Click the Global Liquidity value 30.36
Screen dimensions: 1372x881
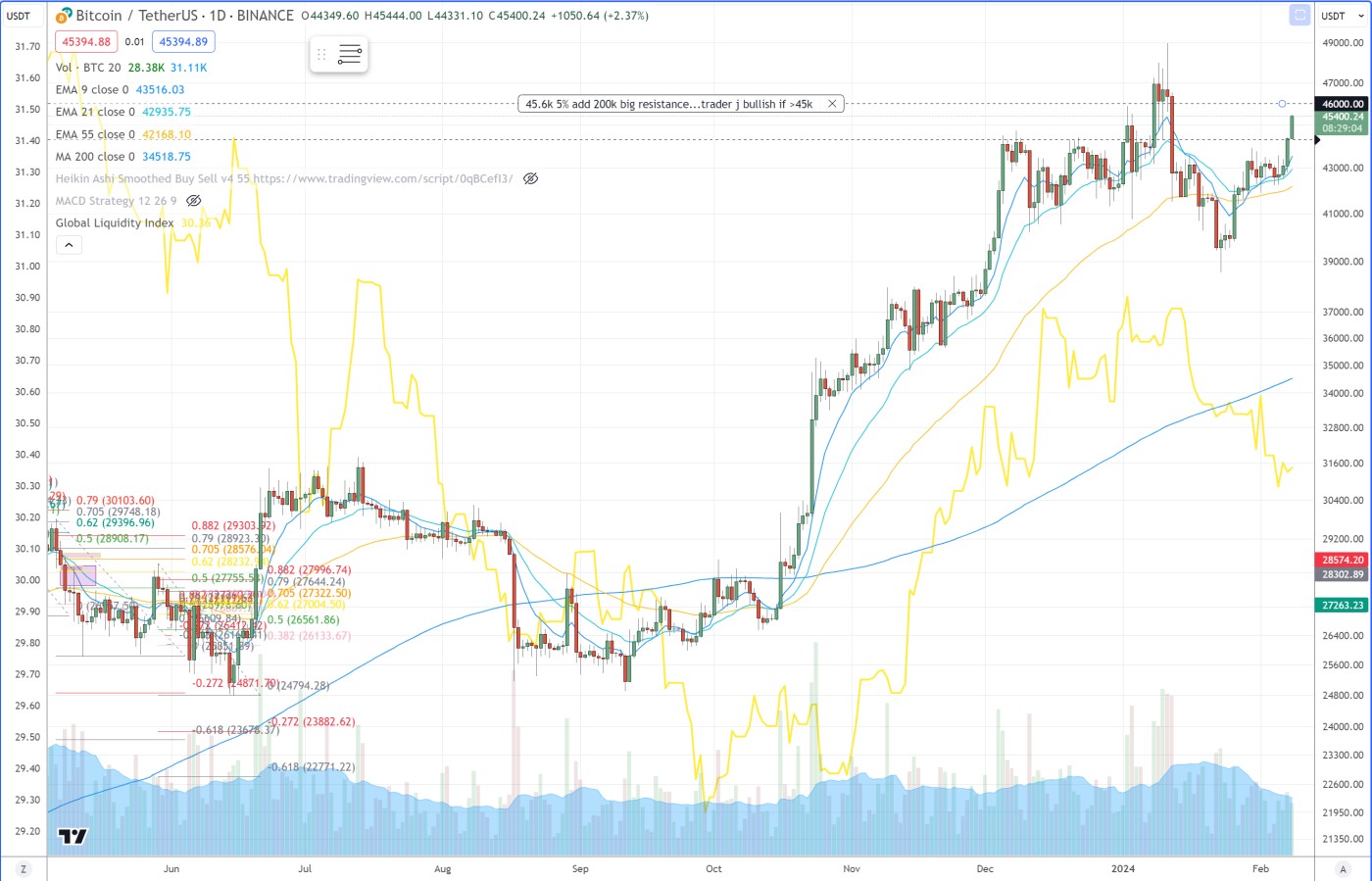point(196,223)
